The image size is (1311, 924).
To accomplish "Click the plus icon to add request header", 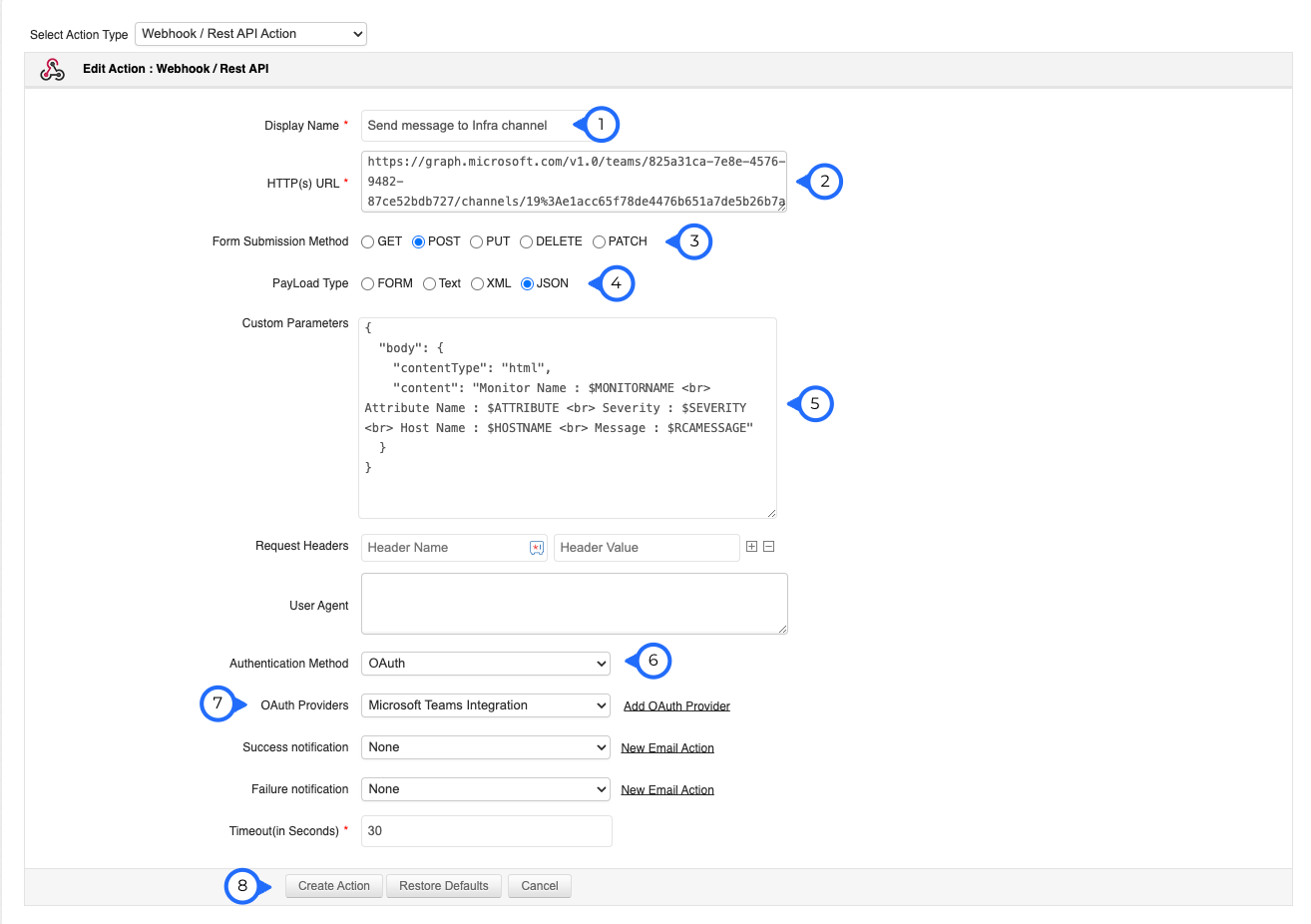I will (751, 547).
